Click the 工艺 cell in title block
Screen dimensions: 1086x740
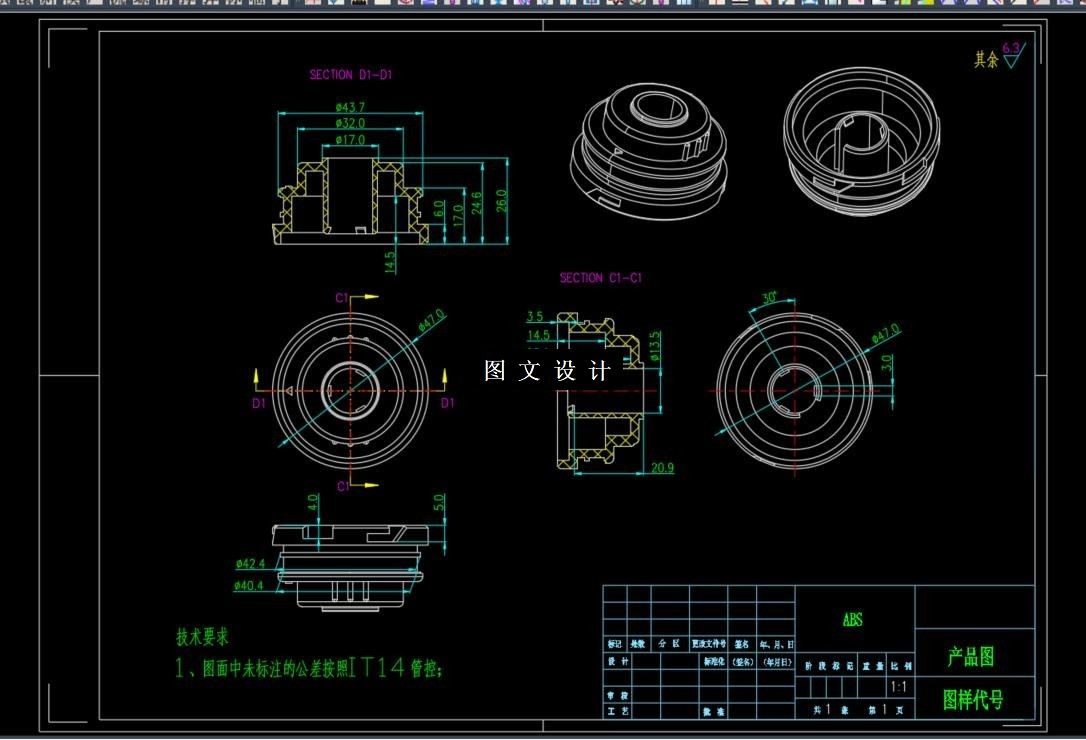tap(618, 711)
